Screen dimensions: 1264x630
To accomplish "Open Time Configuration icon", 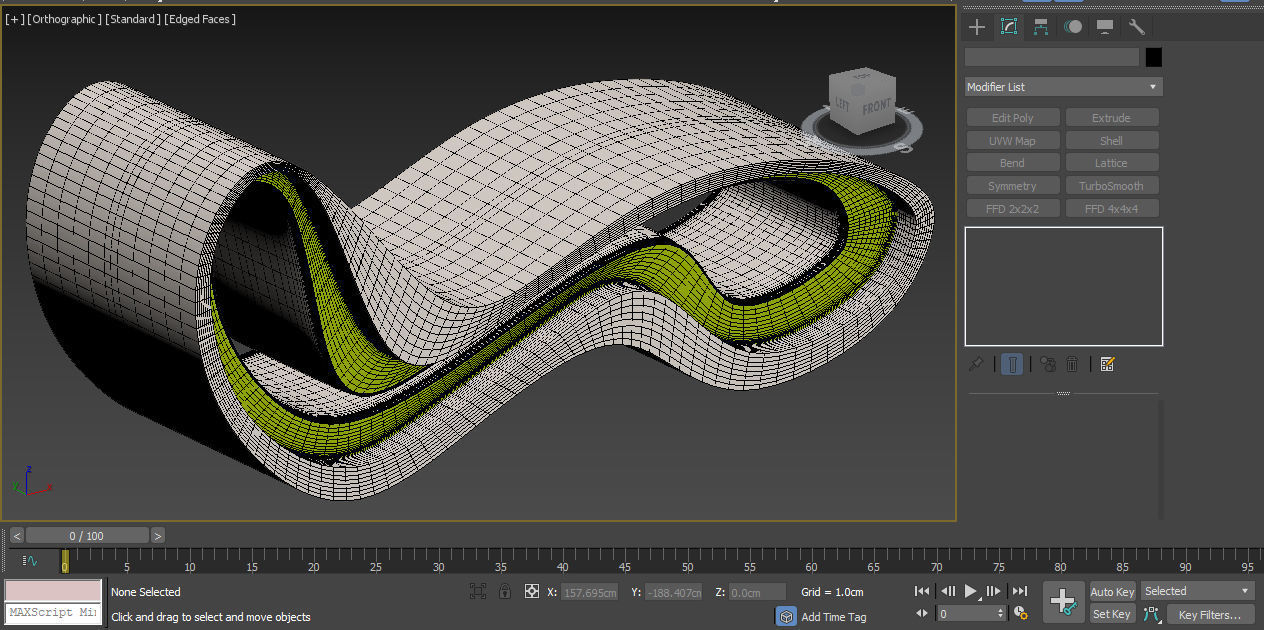I will 1020,614.
